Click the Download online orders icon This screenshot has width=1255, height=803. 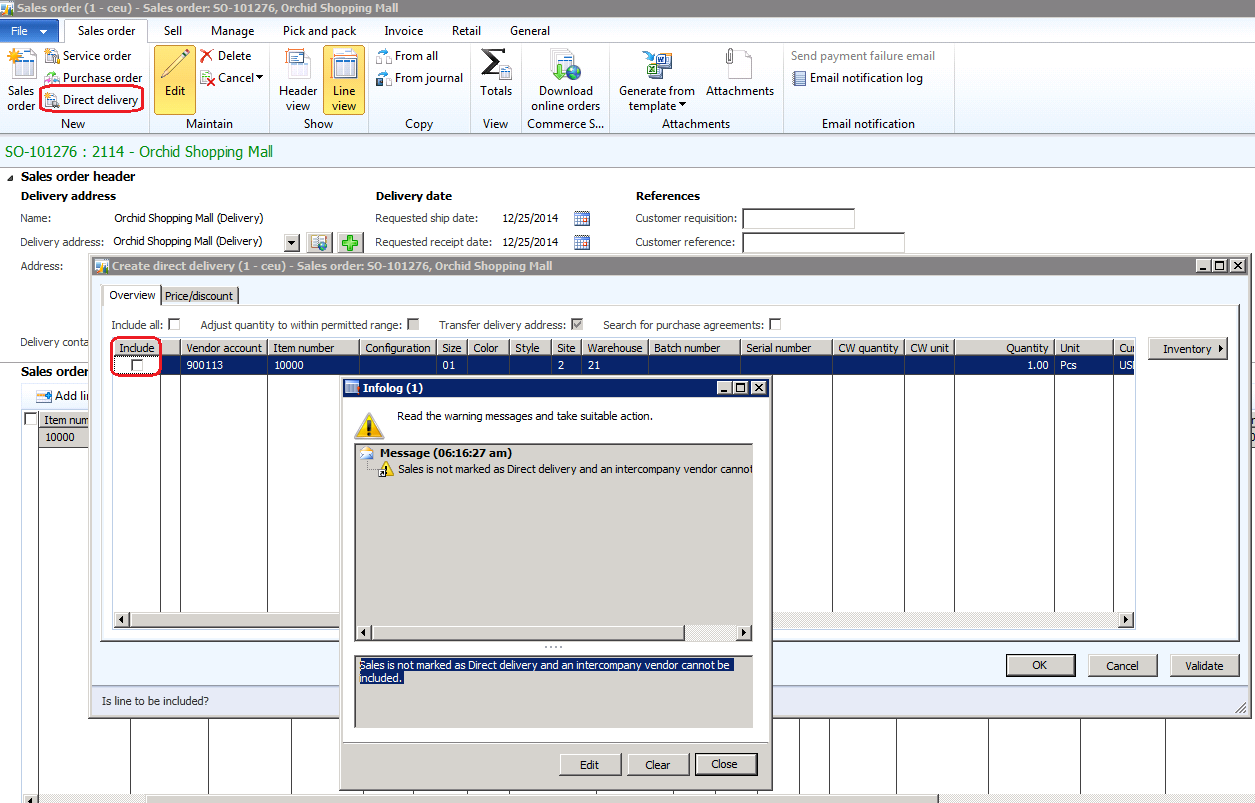[565, 65]
